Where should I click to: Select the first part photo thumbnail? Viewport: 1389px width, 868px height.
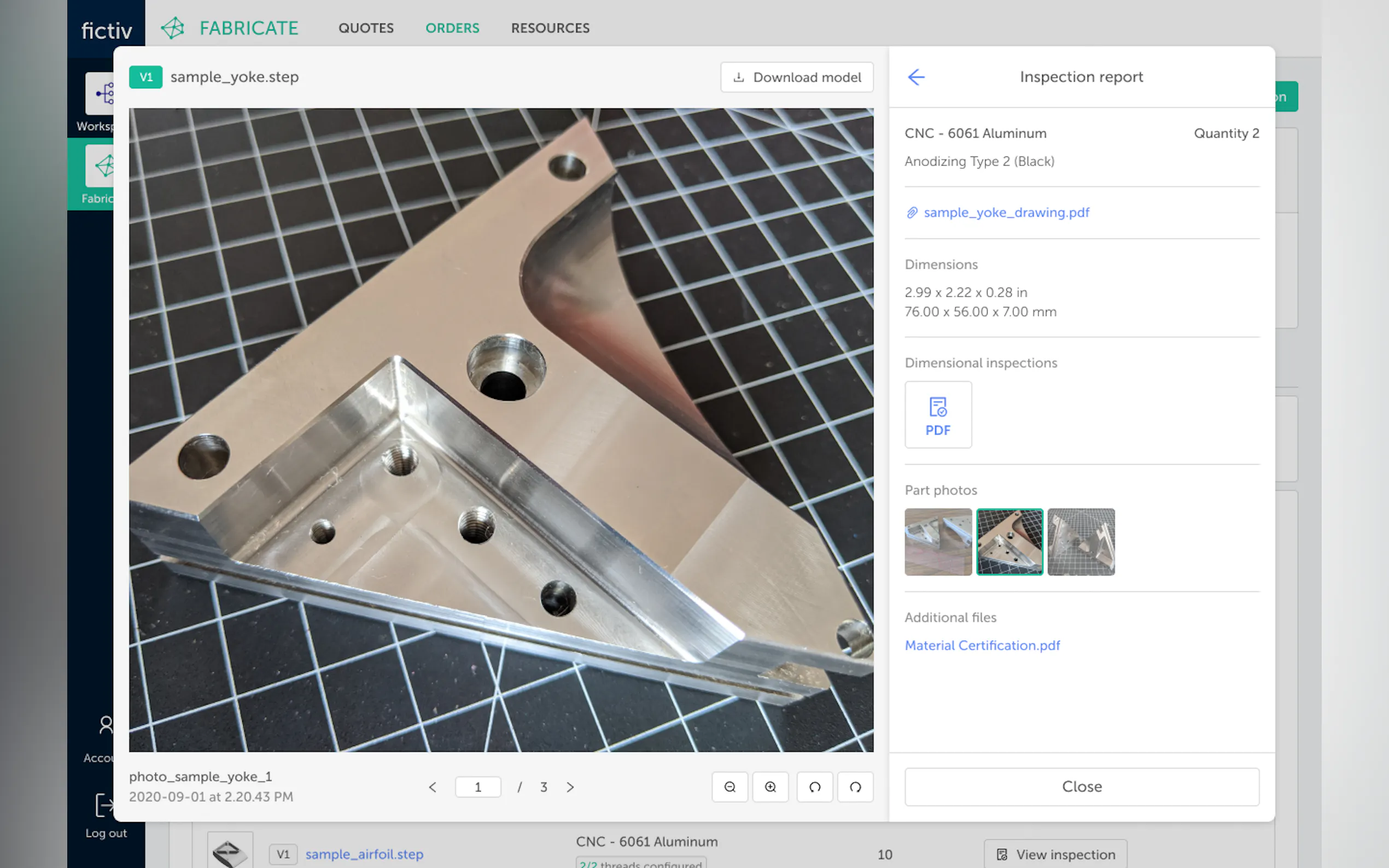pos(938,541)
